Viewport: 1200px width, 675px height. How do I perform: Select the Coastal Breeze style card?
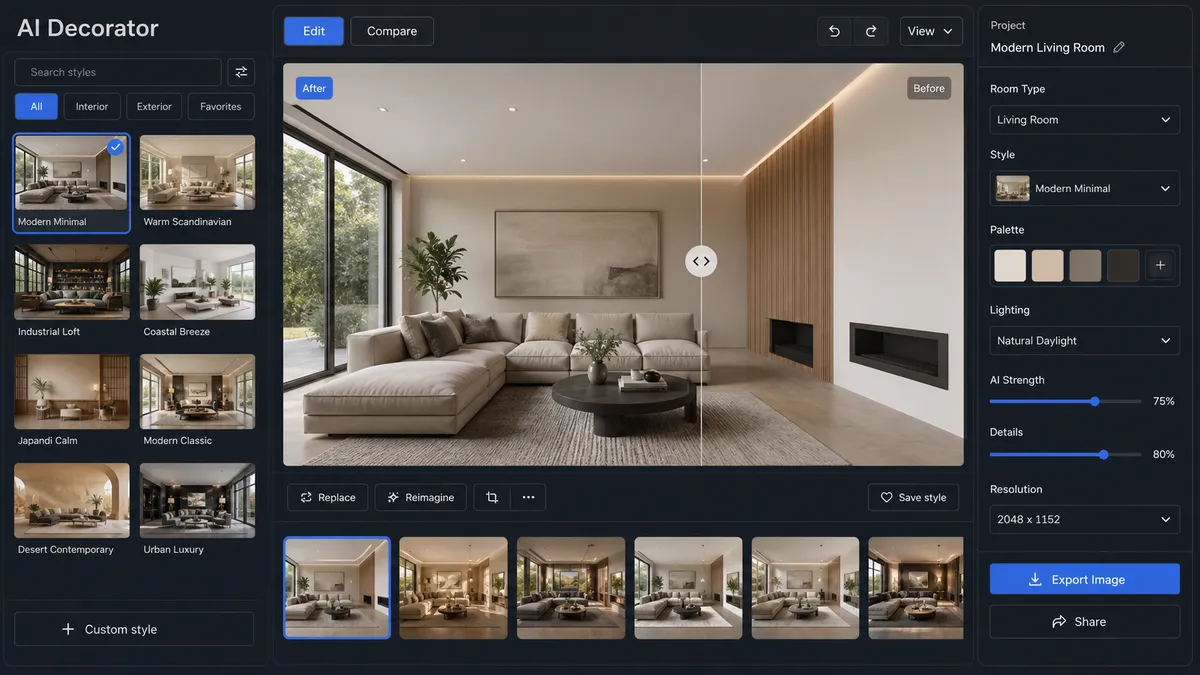[x=197, y=292]
